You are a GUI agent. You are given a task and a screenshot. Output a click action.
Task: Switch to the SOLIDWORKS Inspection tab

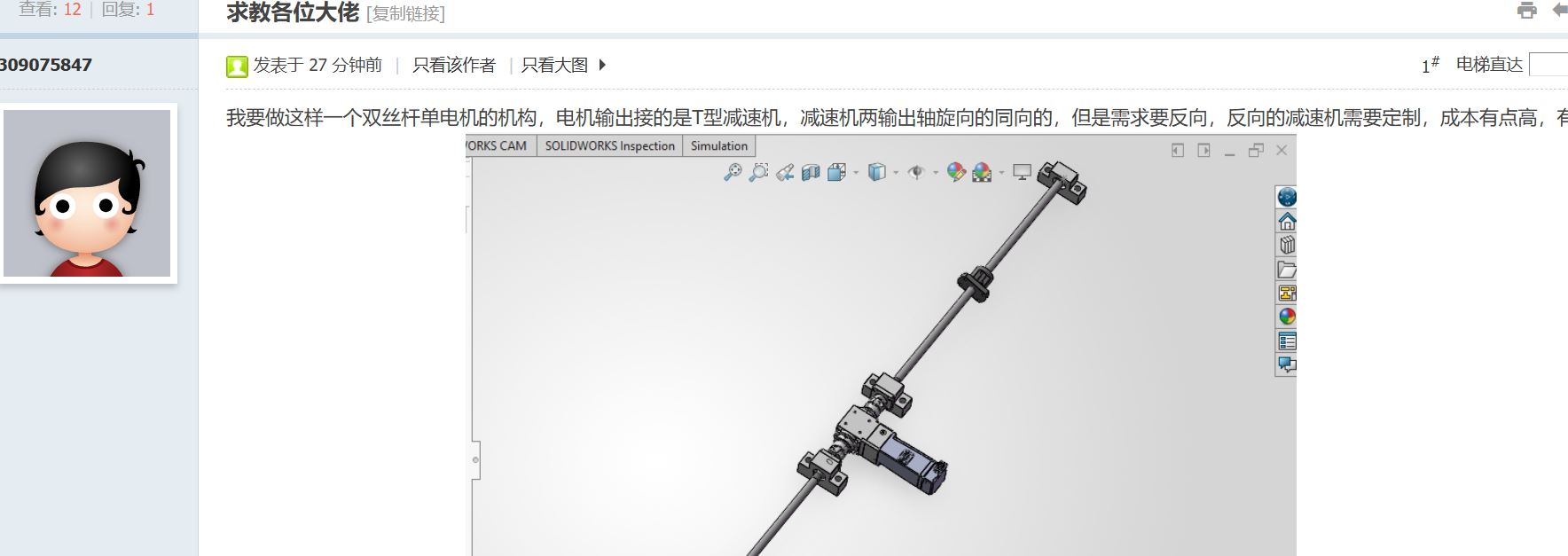pos(609,146)
